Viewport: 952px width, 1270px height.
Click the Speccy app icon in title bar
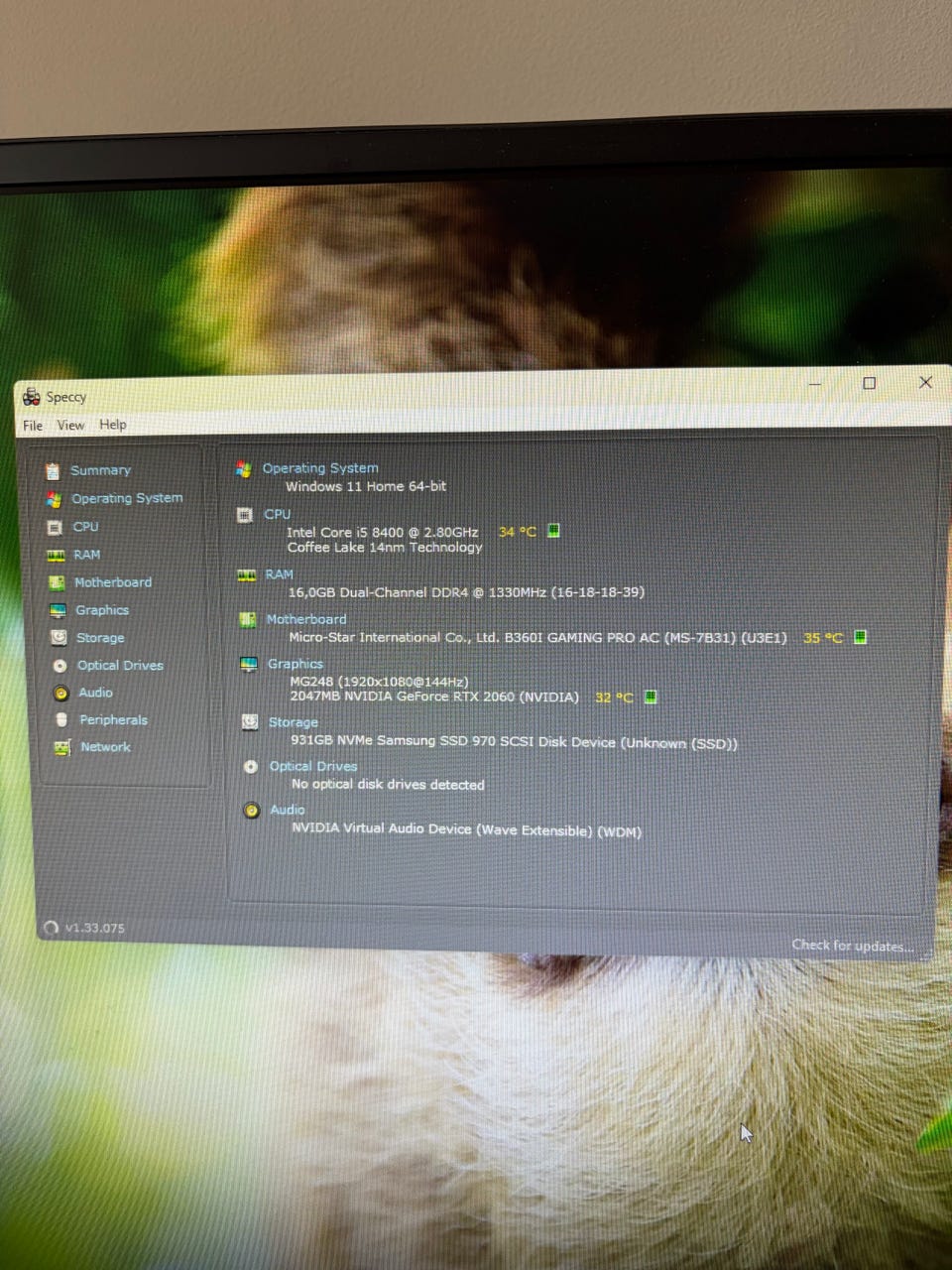pyautogui.click(x=32, y=397)
